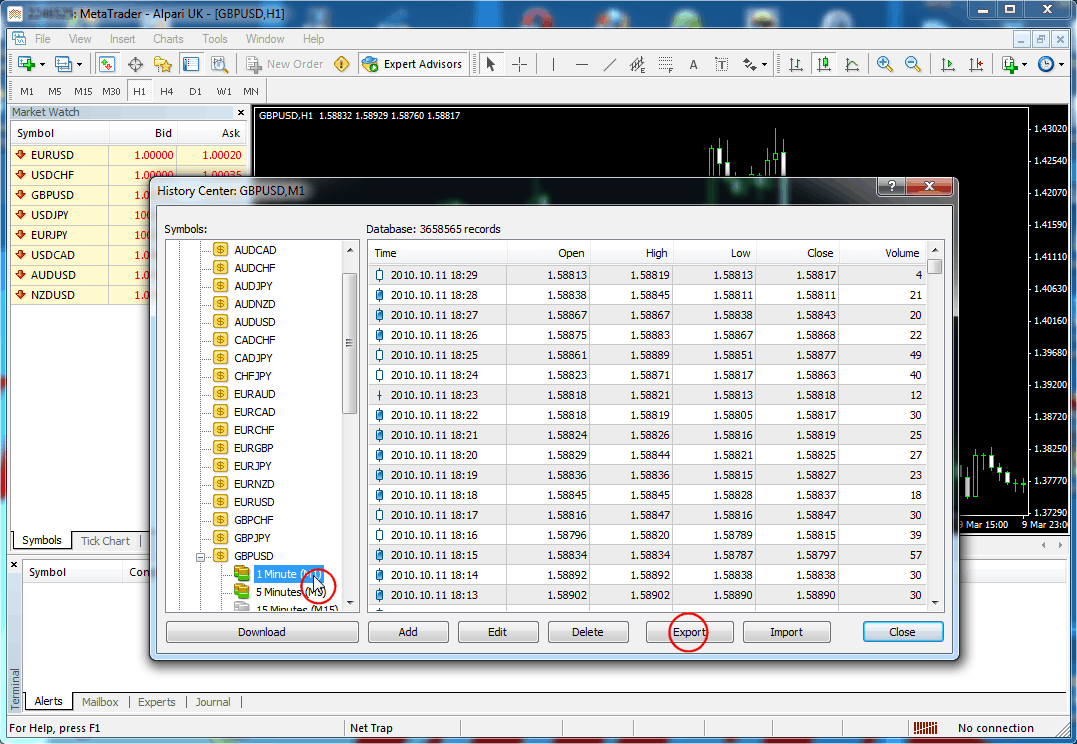Click the connection status bars icon
The width and height of the screenshot is (1077, 744).
925,728
